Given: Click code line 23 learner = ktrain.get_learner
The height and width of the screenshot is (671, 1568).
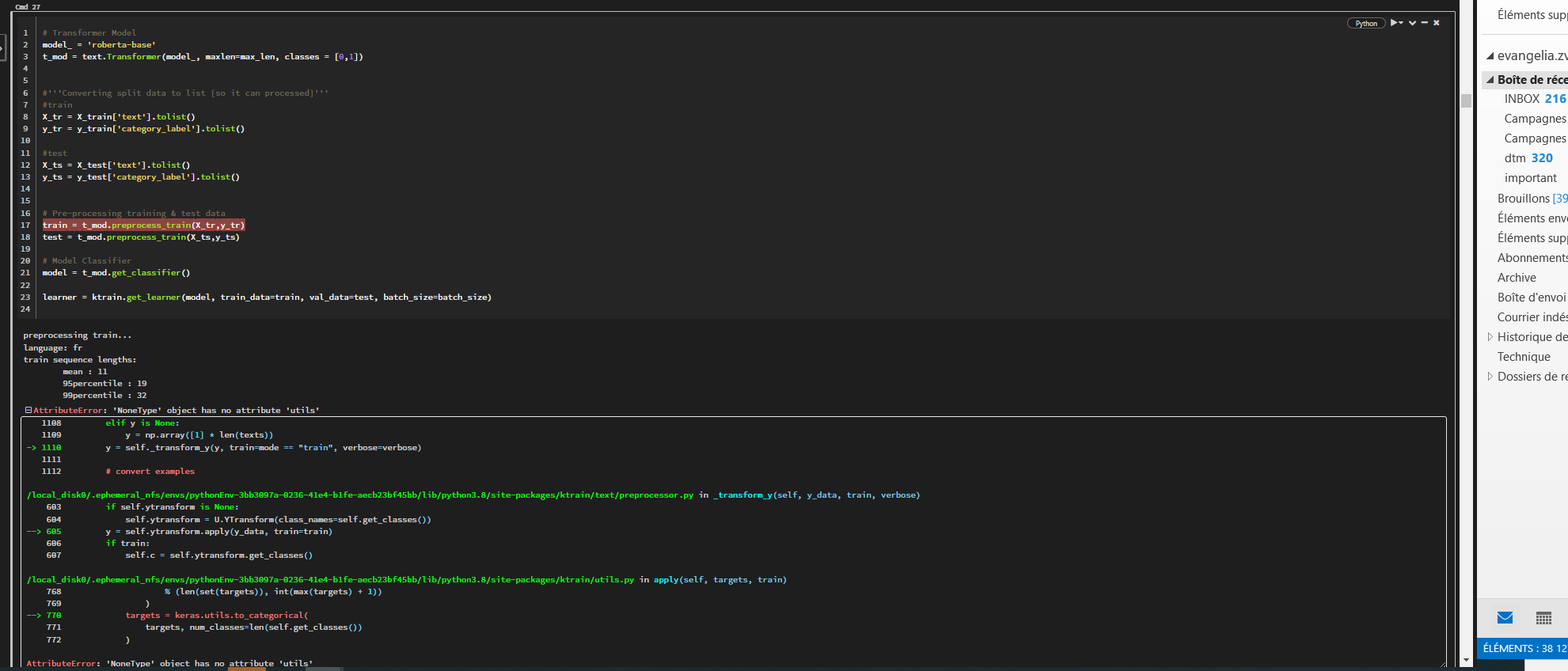Looking at the screenshot, I should tap(267, 298).
